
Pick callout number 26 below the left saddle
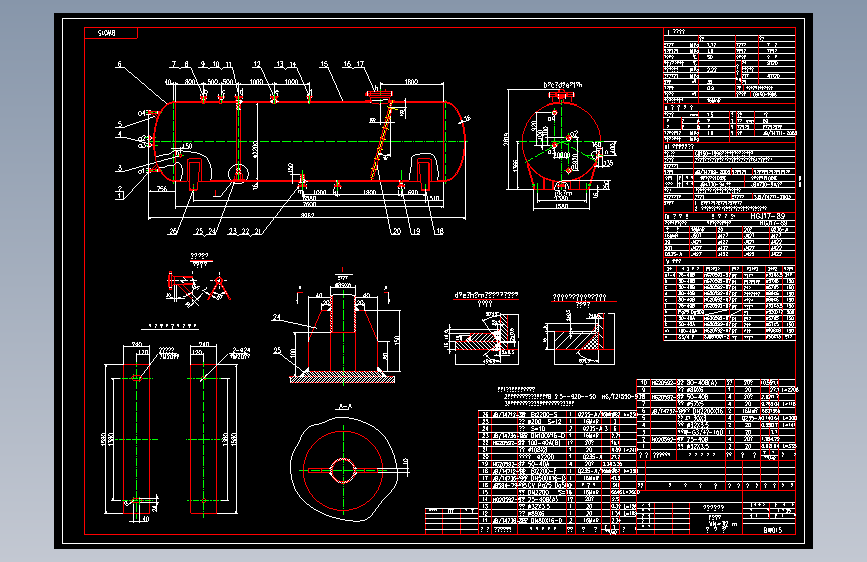pos(174,231)
